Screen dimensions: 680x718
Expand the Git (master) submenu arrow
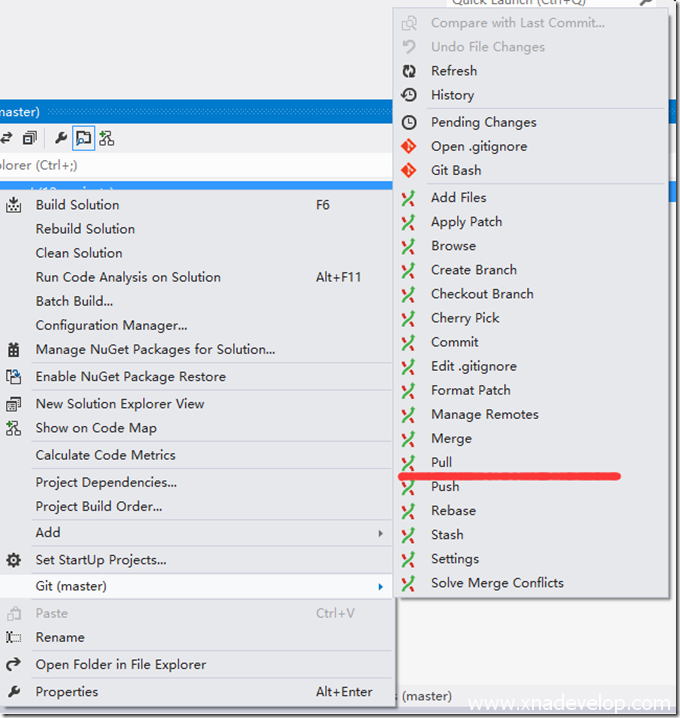(380, 586)
